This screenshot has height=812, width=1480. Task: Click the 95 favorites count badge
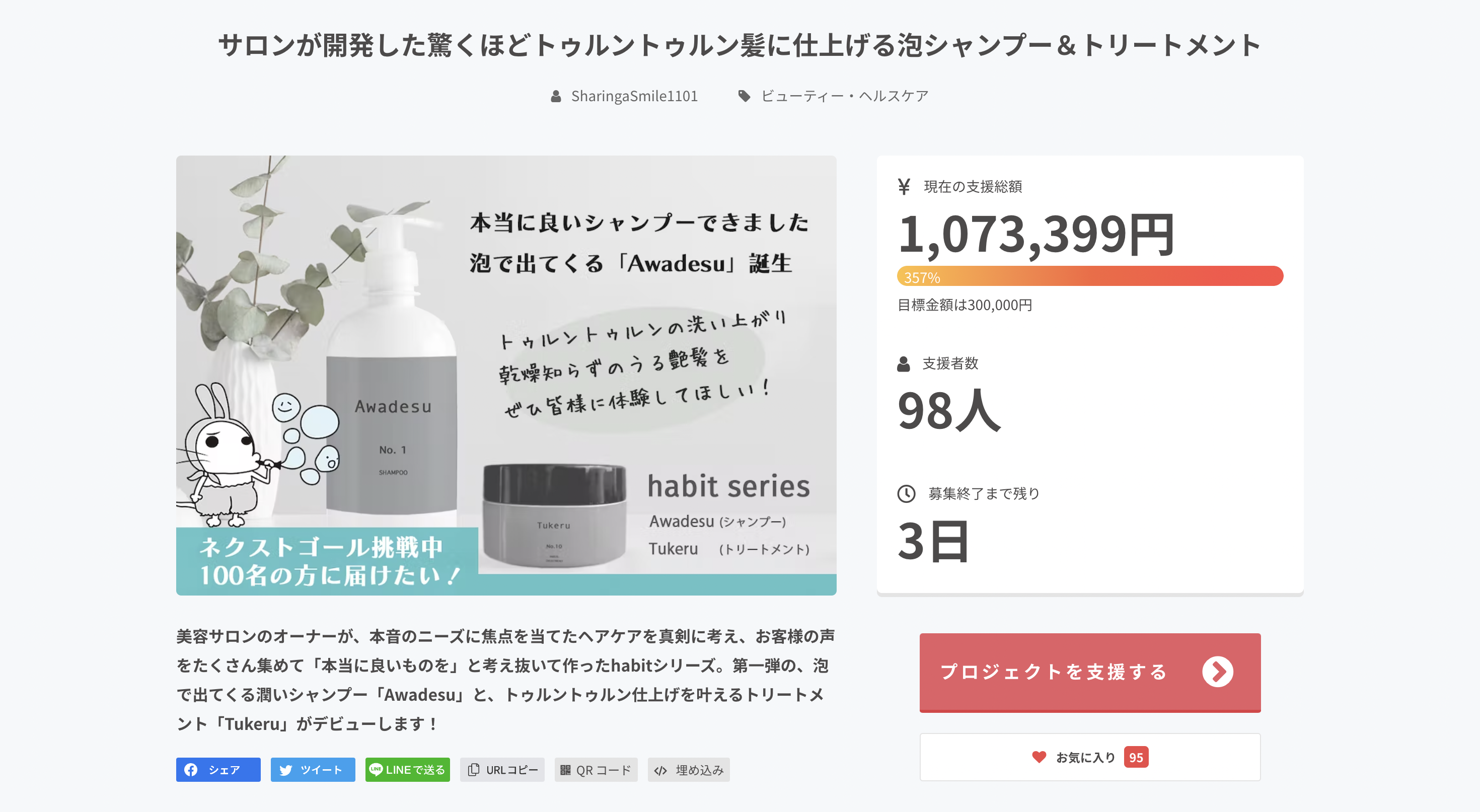pyautogui.click(x=1136, y=757)
